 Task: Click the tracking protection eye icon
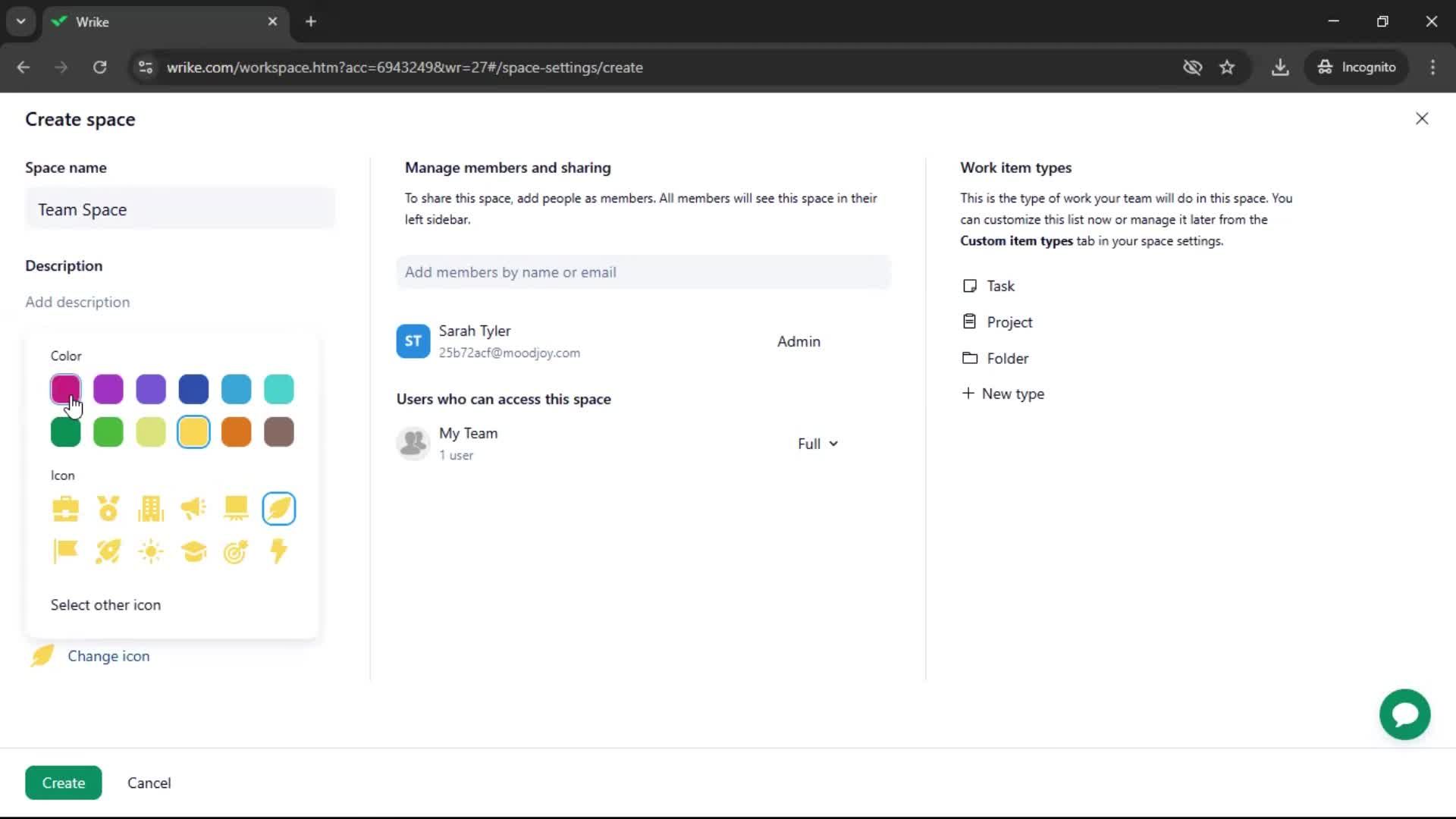click(1192, 67)
